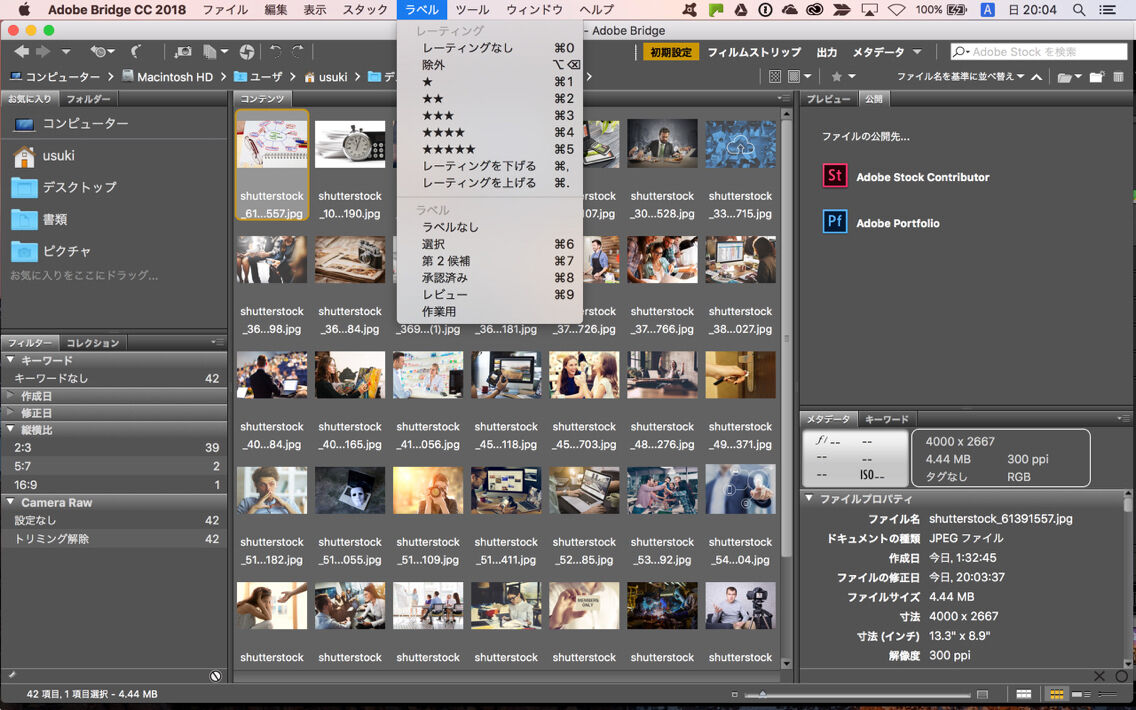This screenshot has width=1136, height=710.
Task: Choose 承認済み label menu item
Action: click(490, 277)
